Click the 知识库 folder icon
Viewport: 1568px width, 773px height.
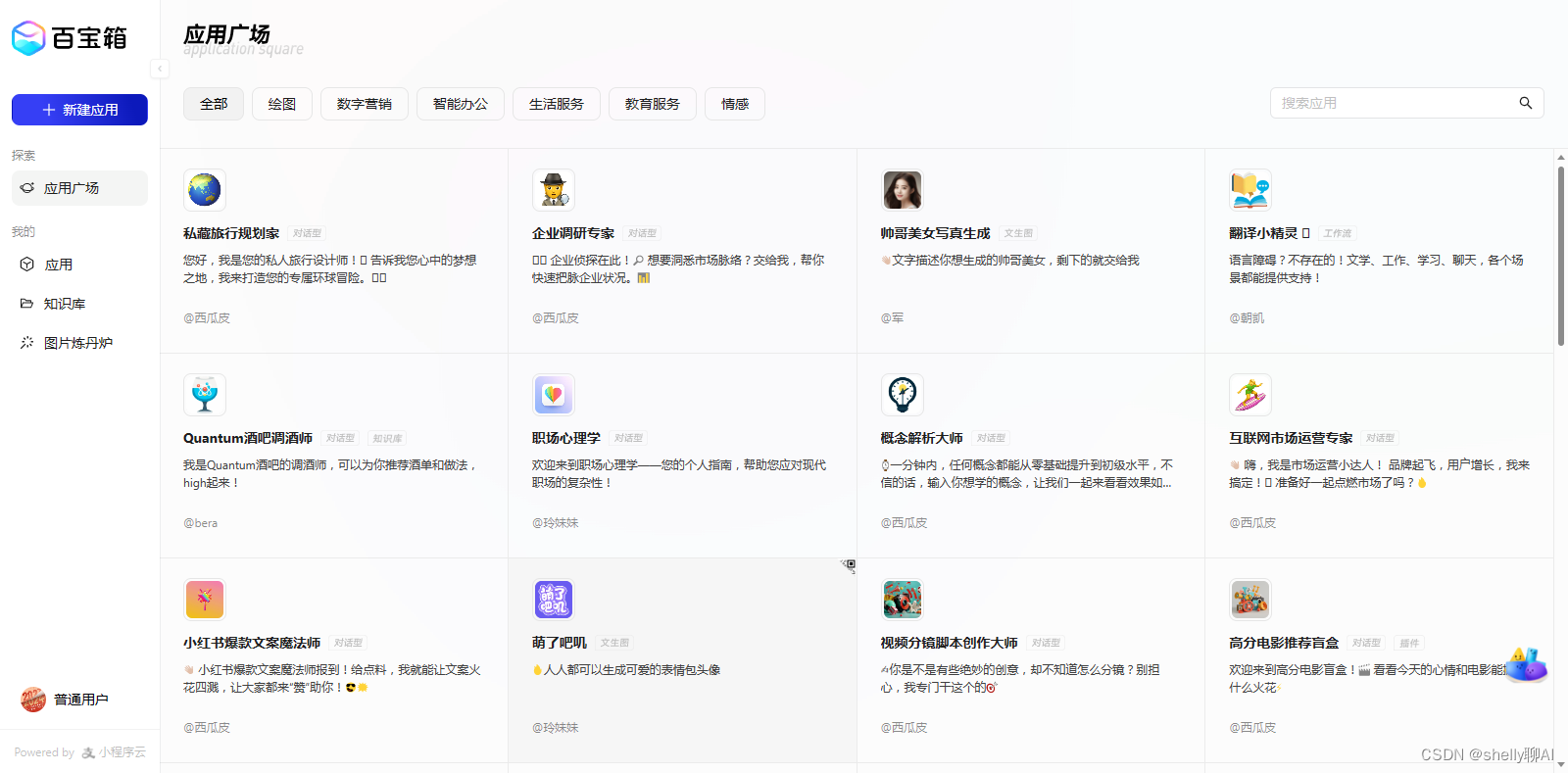(x=26, y=304)
